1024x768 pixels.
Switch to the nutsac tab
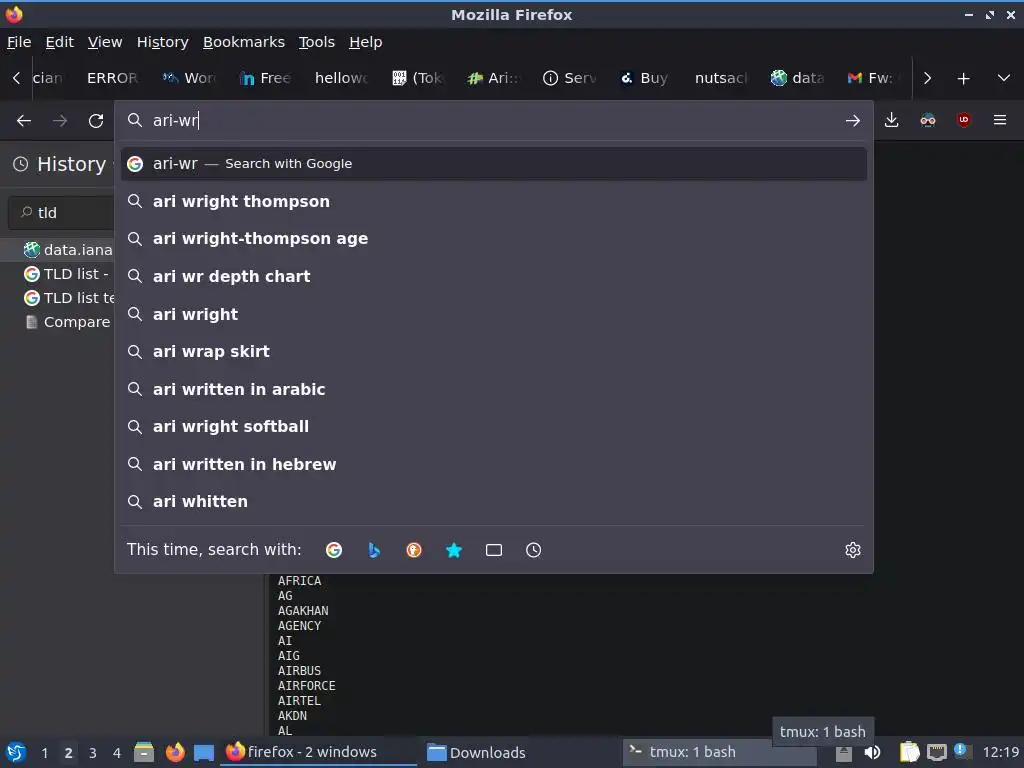721,78
